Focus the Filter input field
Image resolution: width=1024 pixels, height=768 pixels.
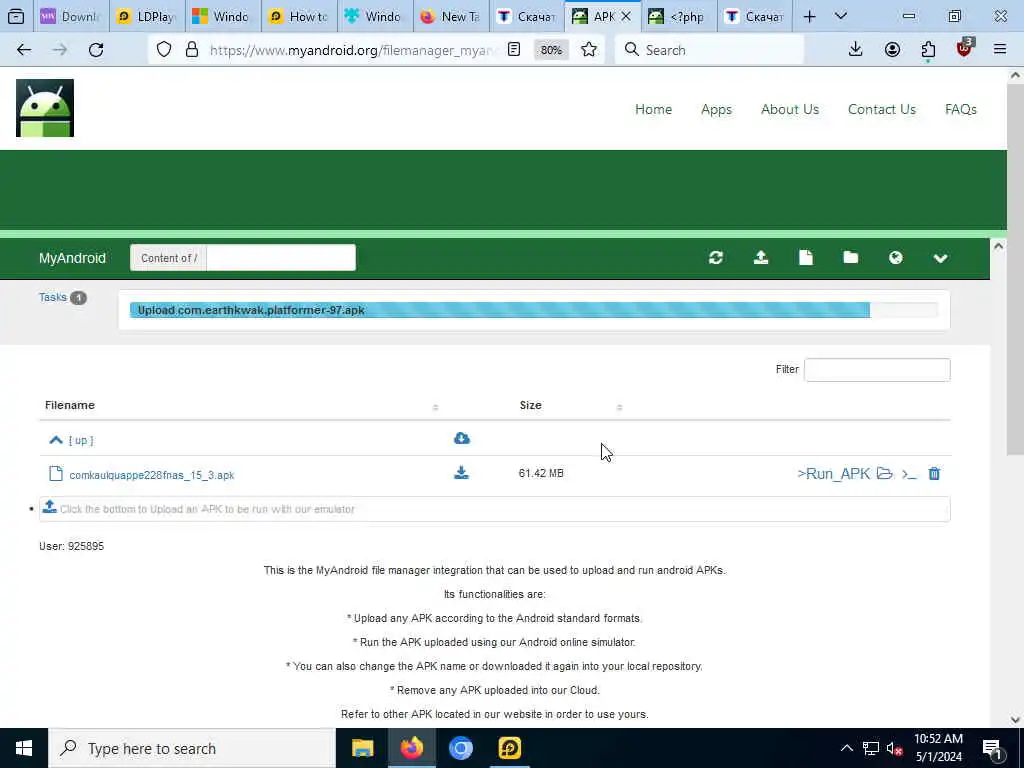point(877,370)
